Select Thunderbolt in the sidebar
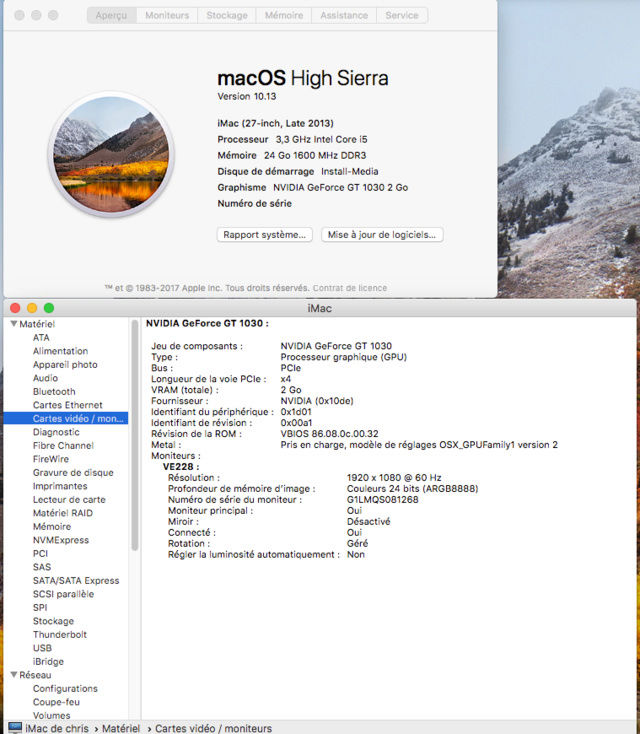The image size is (640, 734). tap(60, 634)
